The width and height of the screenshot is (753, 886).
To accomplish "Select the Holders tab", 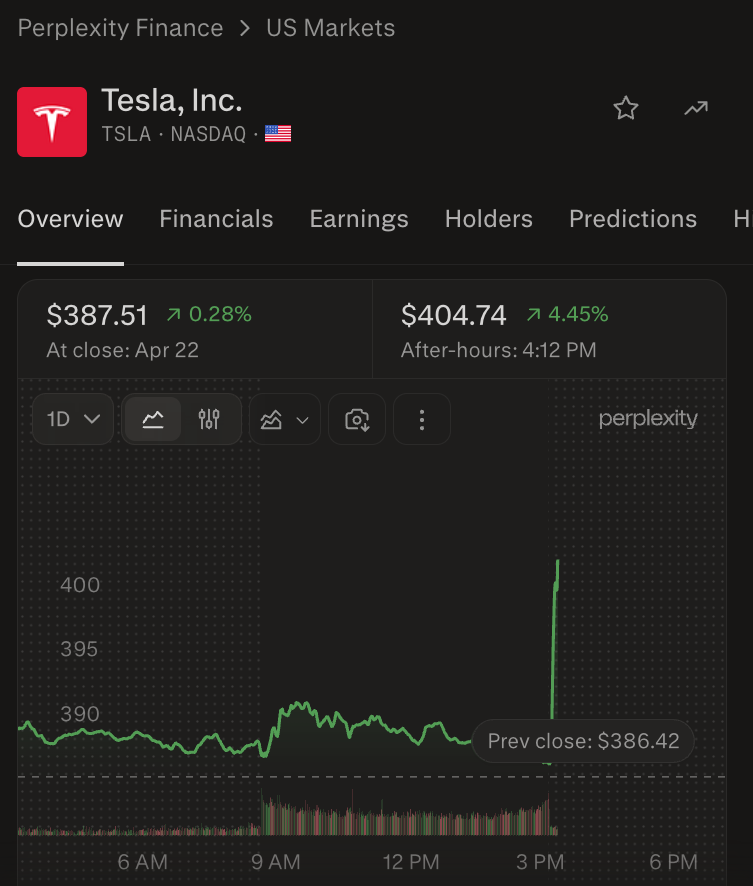I will 489,219.
